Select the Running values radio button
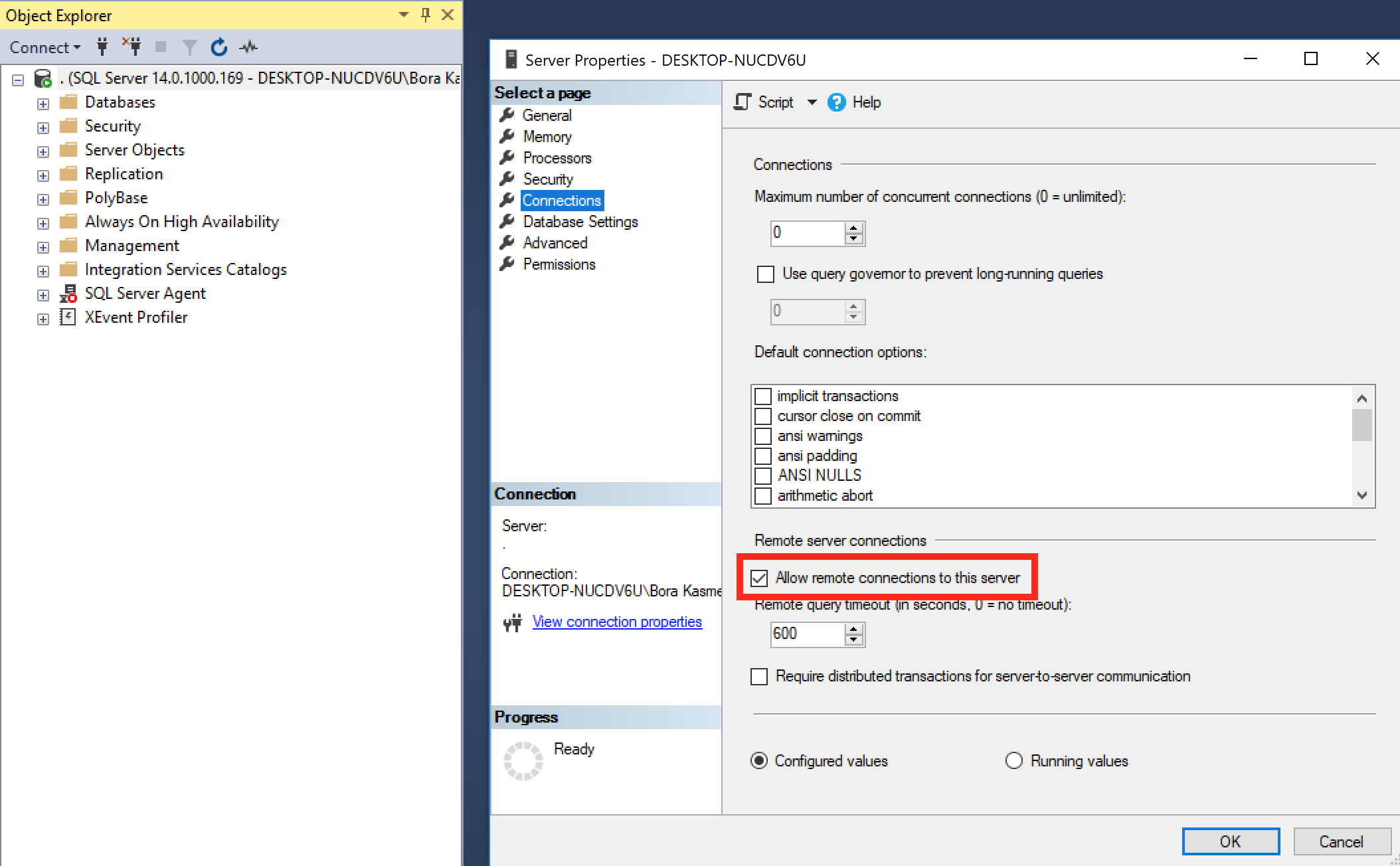The width and height of the screenshot is (1400, 866). (x=1013, y=760)
